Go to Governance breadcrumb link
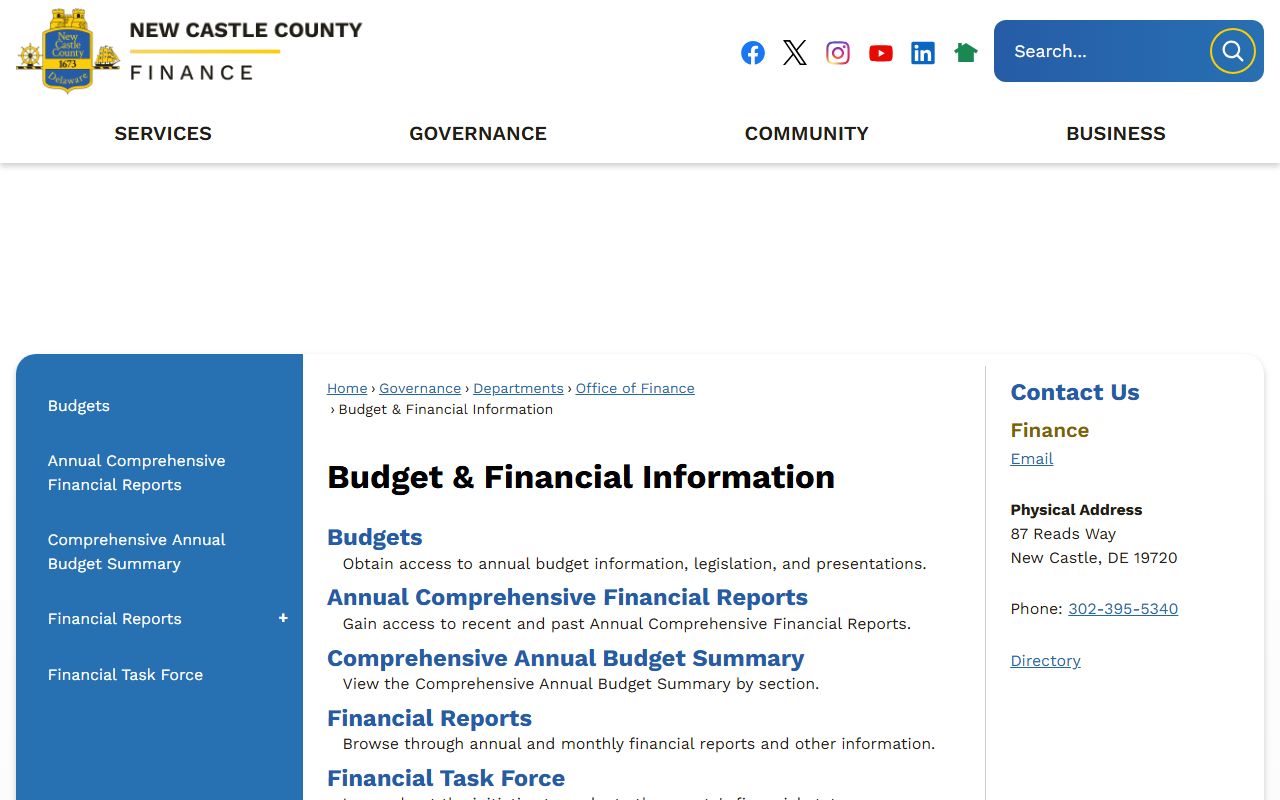Screen dimensions: 1280x800 pos(420,388)
